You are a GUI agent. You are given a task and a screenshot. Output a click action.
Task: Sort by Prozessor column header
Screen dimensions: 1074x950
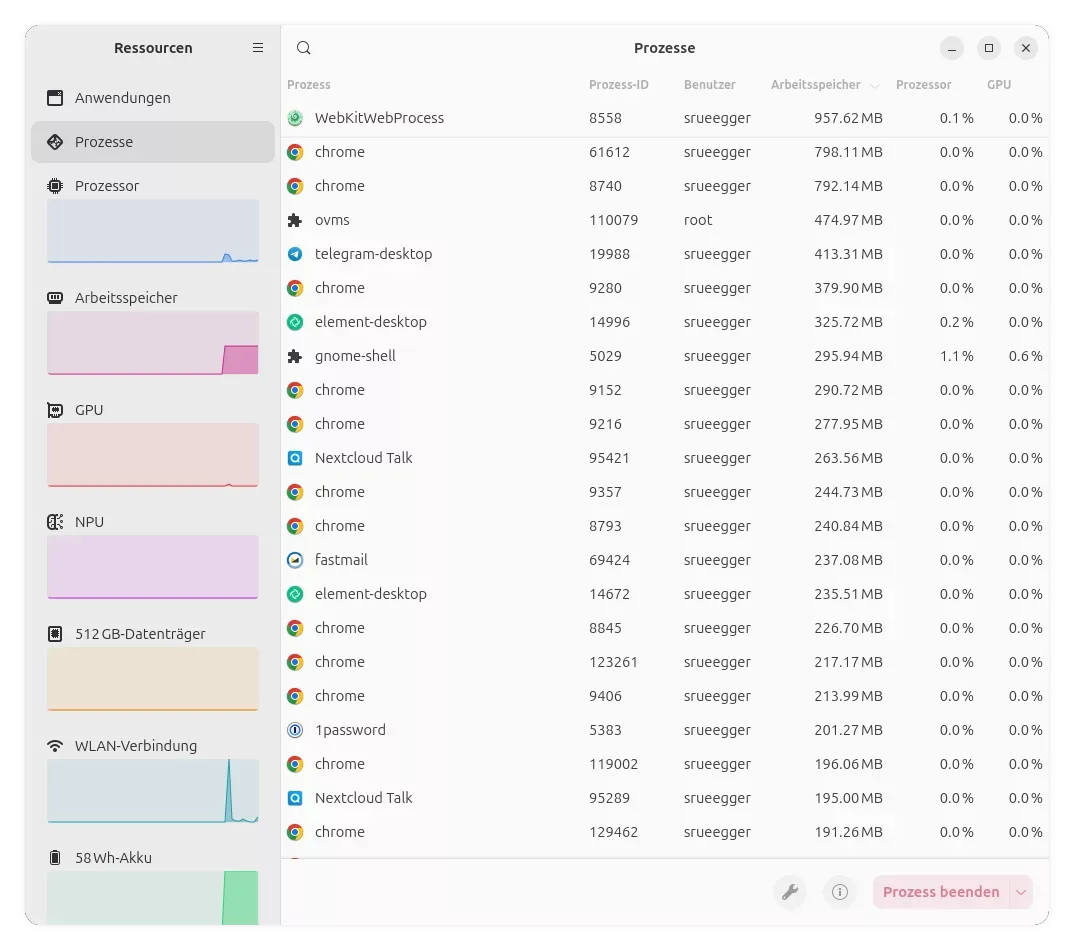coord(923,85)
